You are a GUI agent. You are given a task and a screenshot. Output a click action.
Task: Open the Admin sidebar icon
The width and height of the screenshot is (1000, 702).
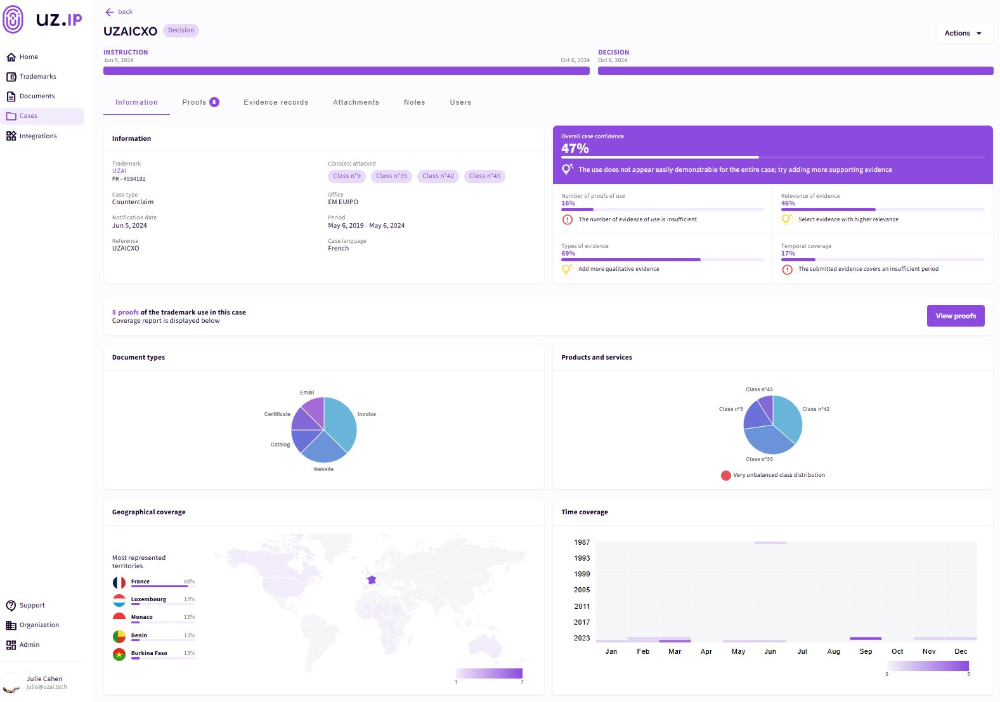pos(11,645)
